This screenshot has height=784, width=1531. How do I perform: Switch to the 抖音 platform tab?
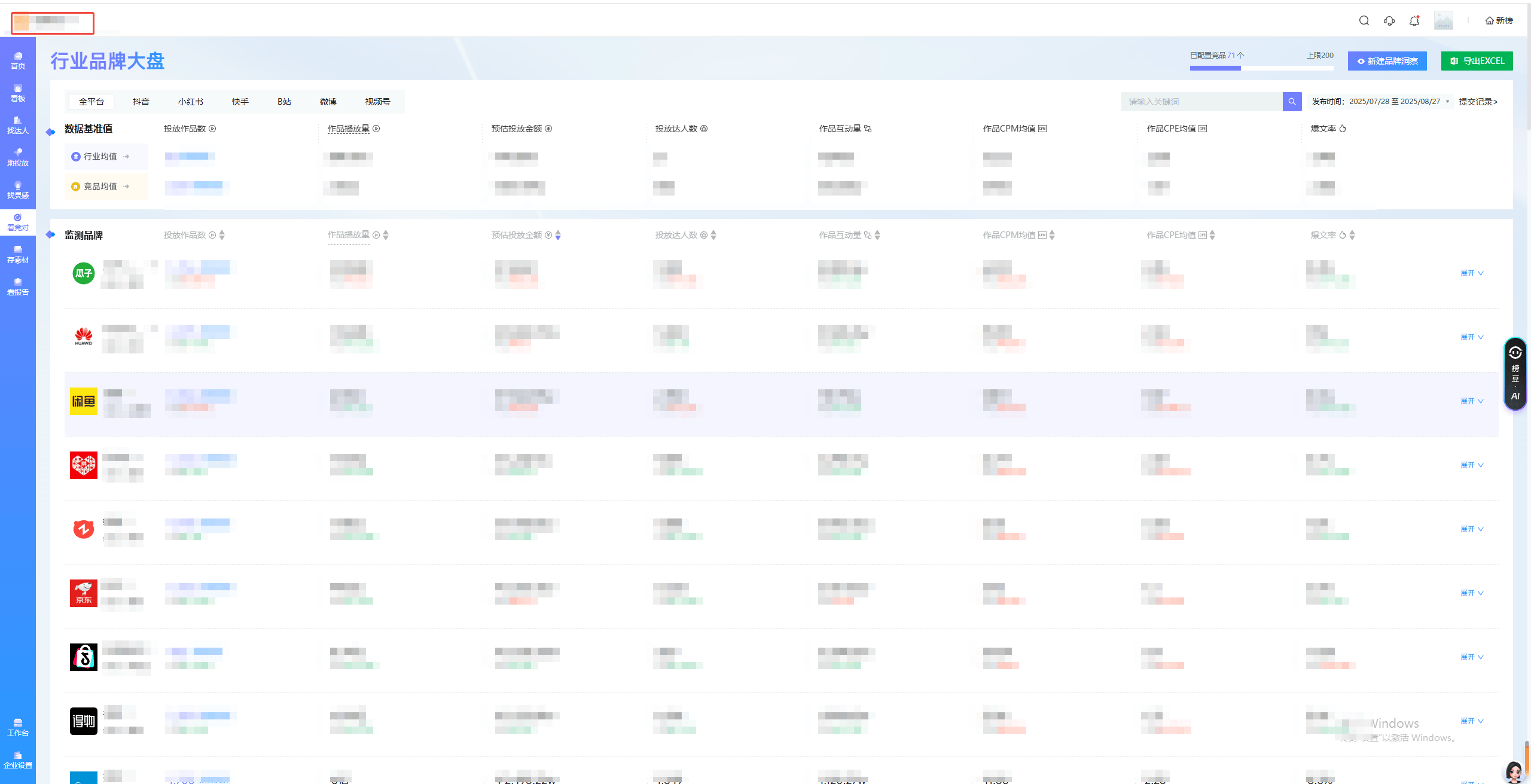pos(141,102)
